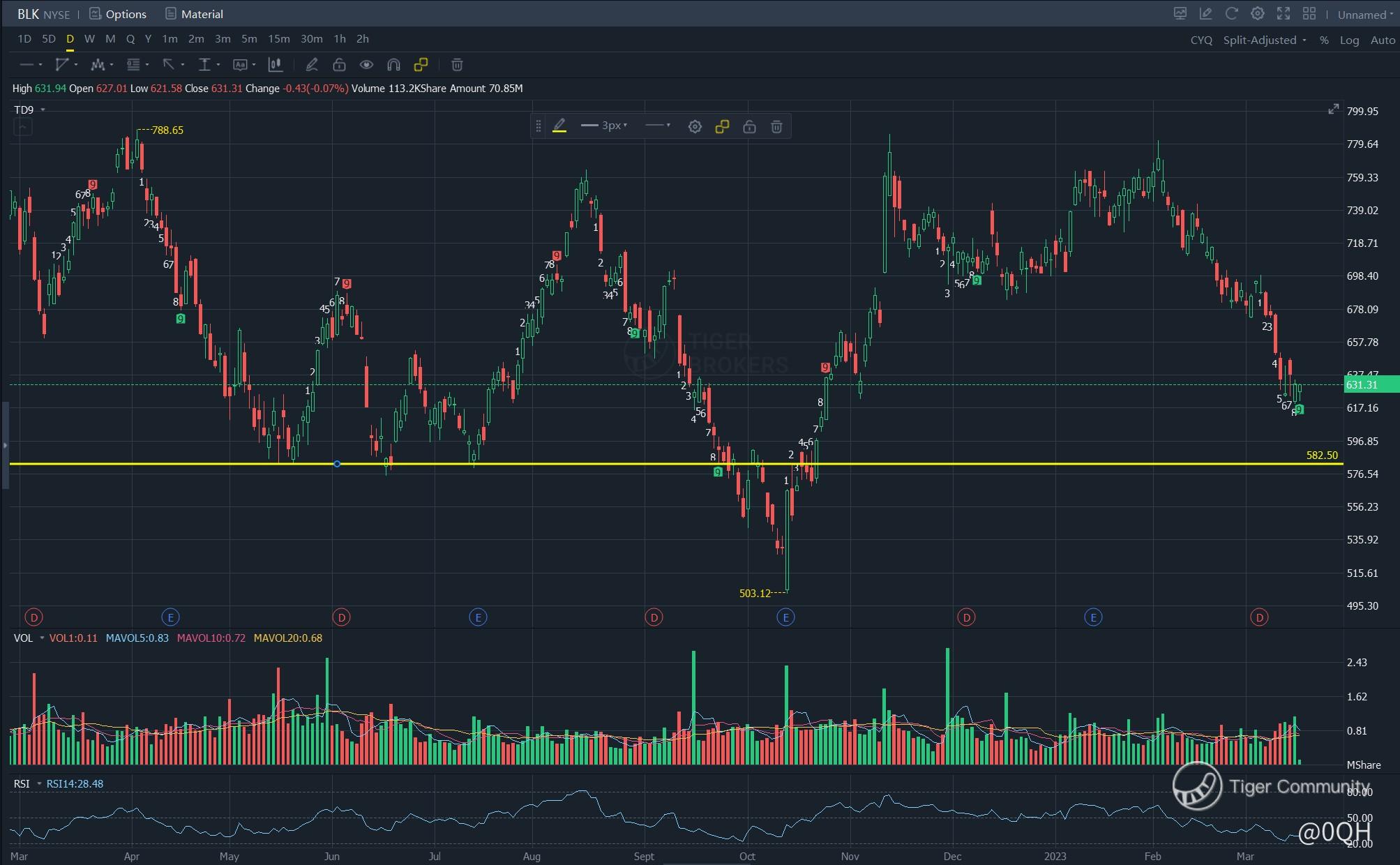
Task: Enter fullscreen chart mode
Action: tap(1283, 14)
